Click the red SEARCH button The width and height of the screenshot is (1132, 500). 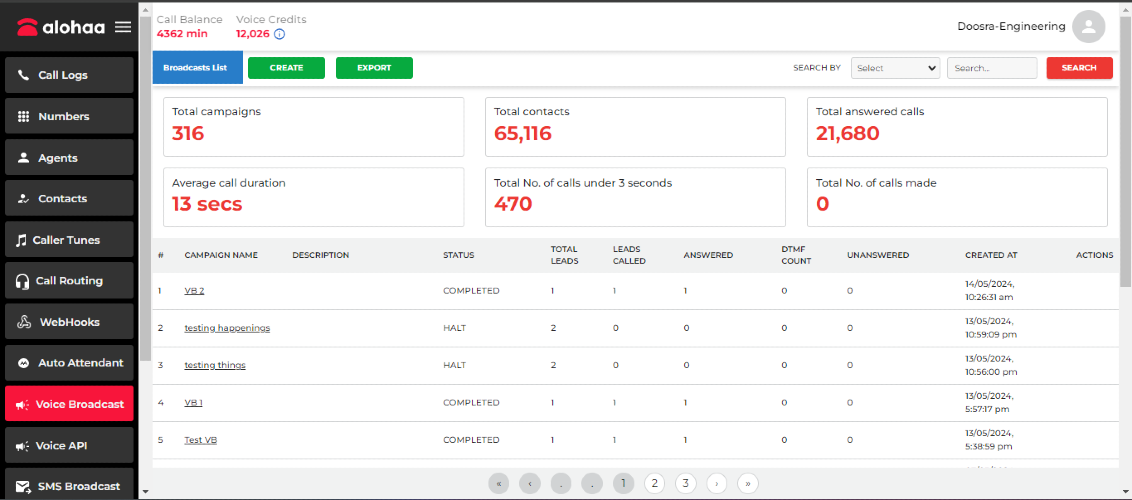(1079, 68)
